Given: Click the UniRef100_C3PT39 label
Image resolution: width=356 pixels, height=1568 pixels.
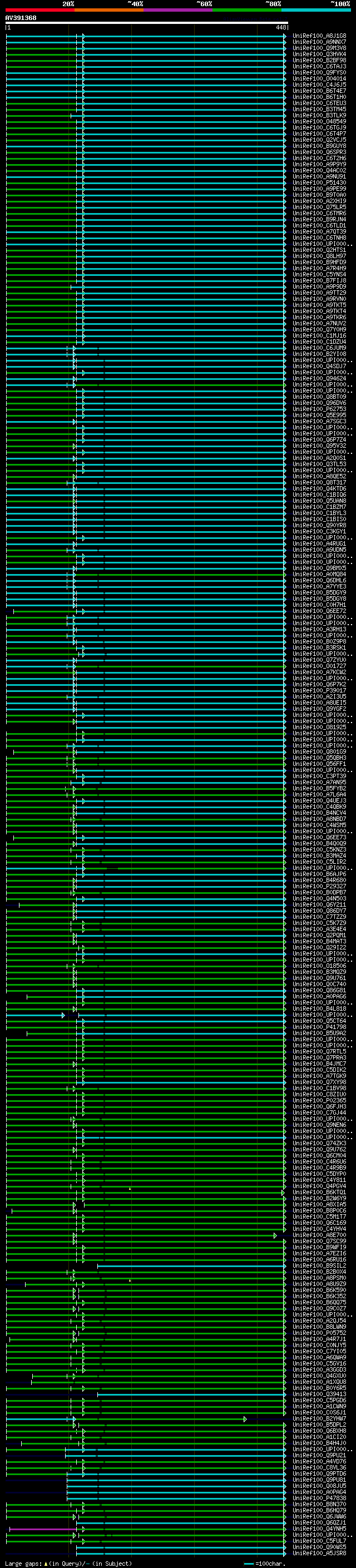Looking at the screenshot, I should click(319, 776).
